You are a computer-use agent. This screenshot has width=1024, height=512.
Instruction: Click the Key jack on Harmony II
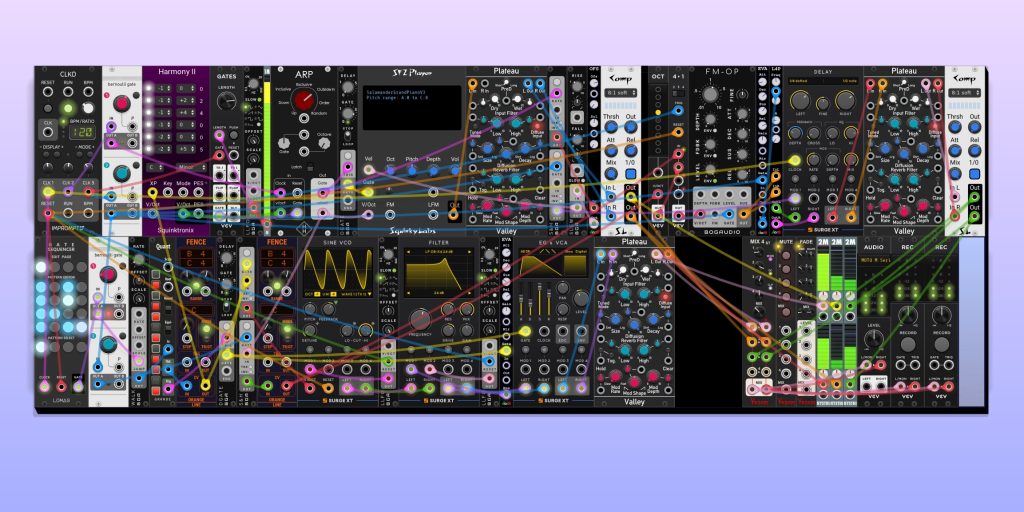coord(168,193)
